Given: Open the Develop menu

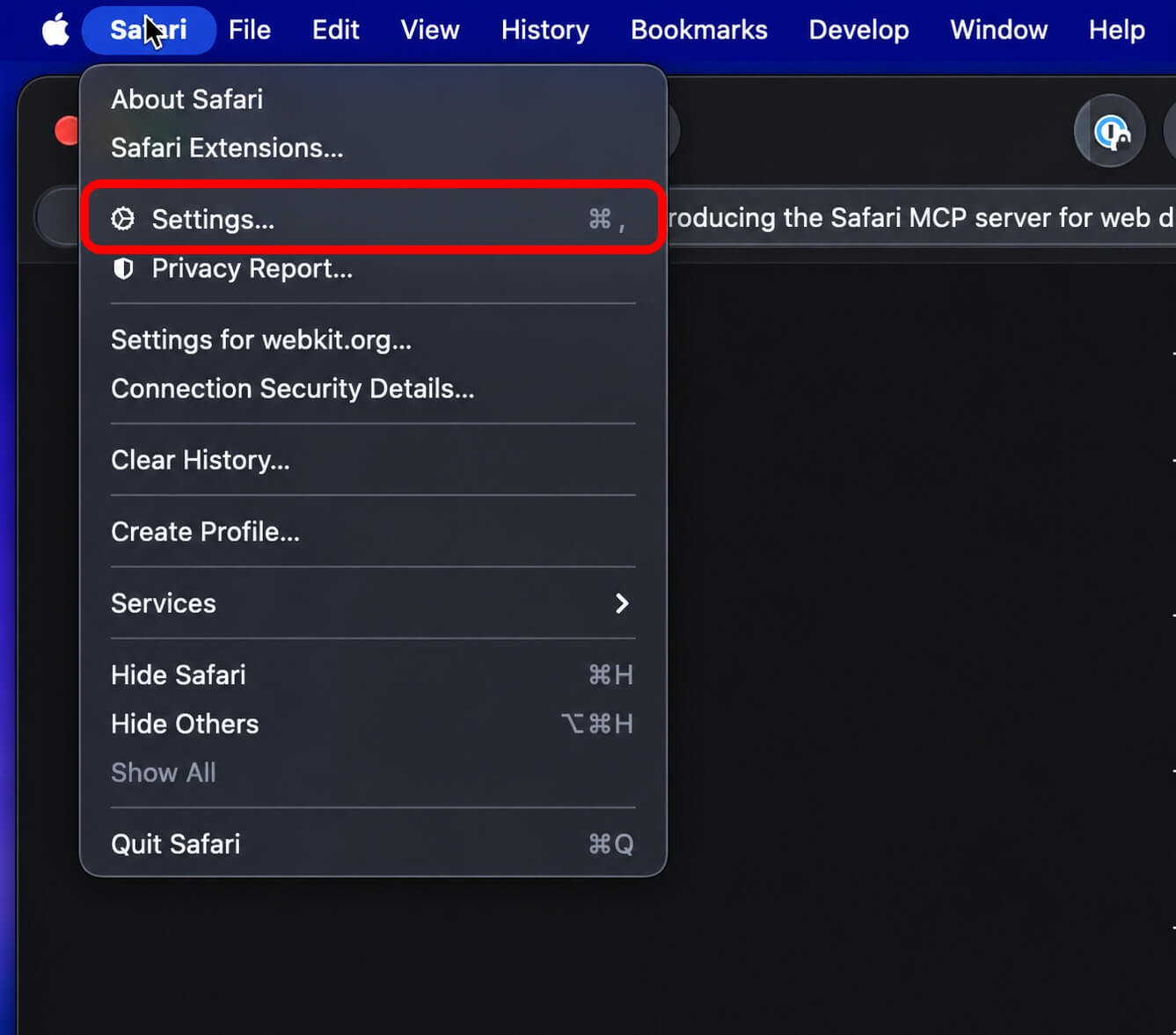Looking at the screenshot, I should (x=859, y=30).
